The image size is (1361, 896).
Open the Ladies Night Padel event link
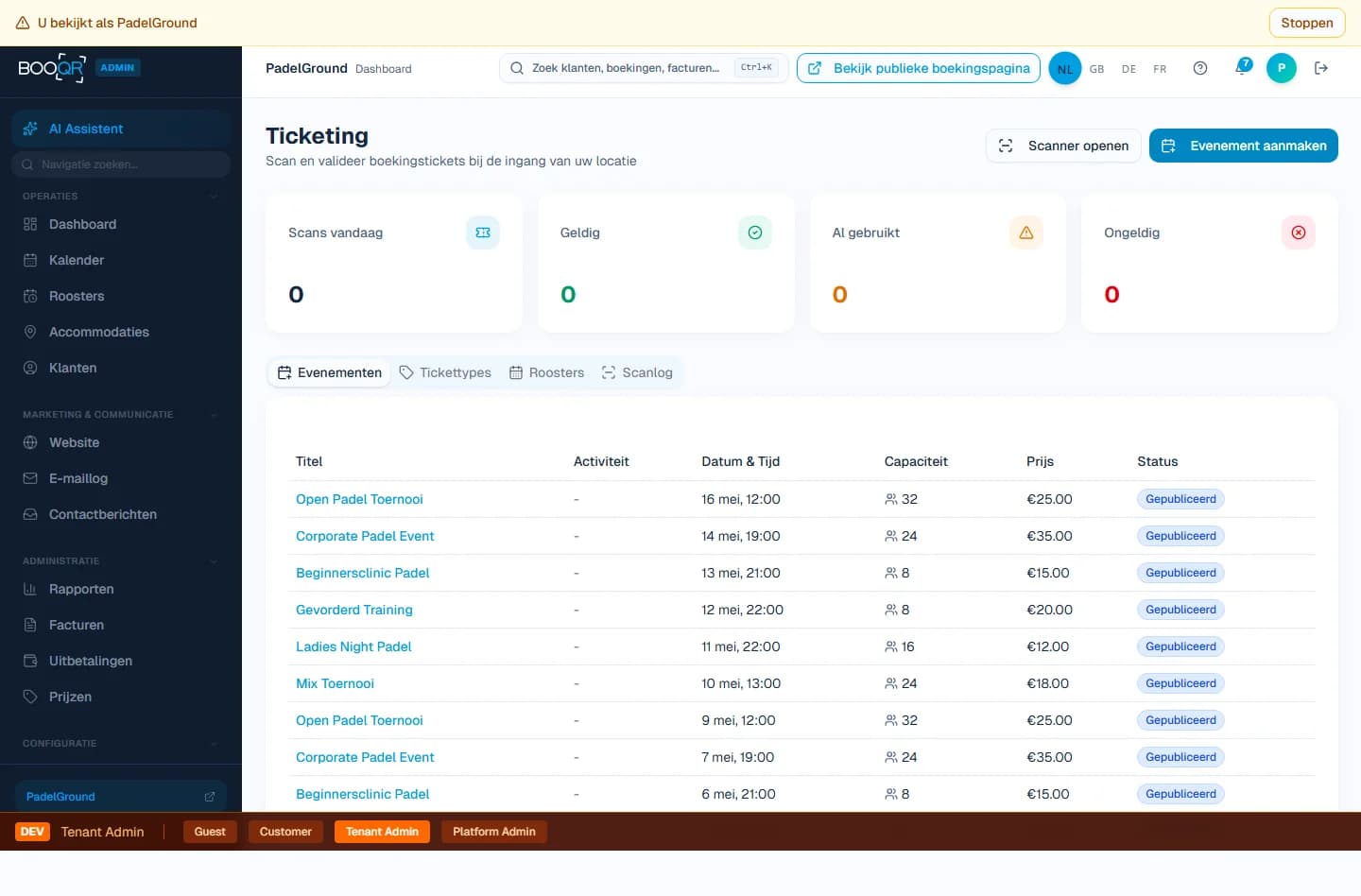click(353, 646)
